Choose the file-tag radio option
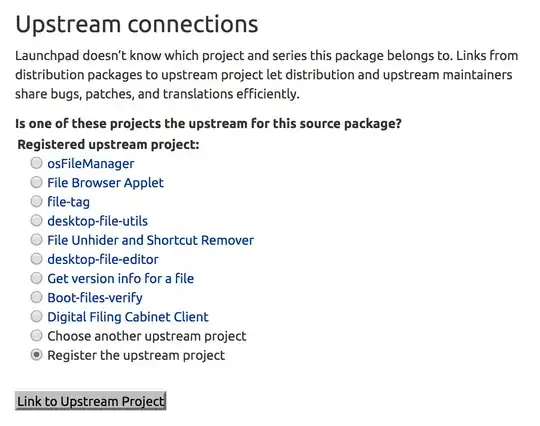 (x=36, y=201)
